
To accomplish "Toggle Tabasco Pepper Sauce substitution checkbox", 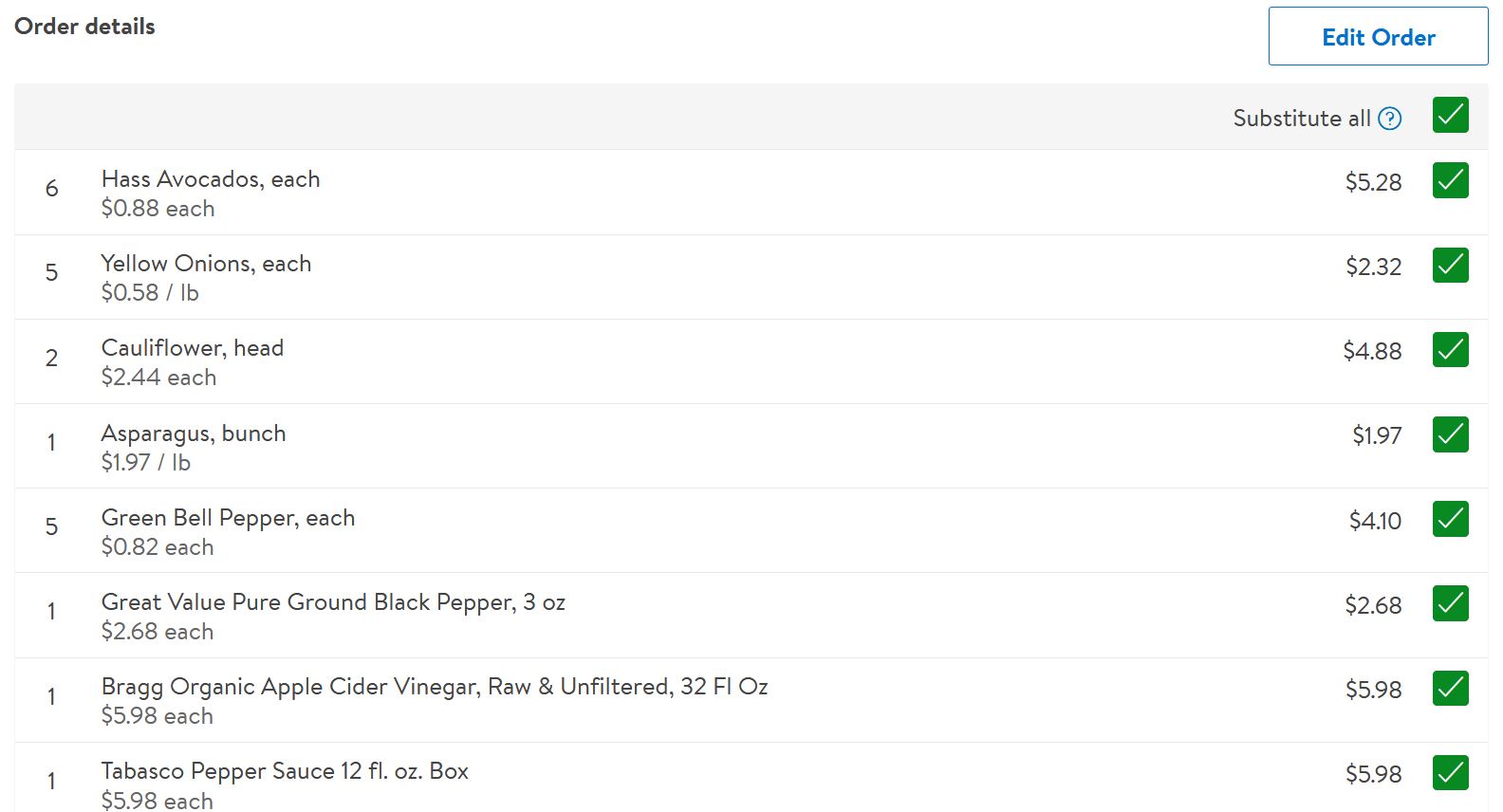I will [x=1451, y=773].
